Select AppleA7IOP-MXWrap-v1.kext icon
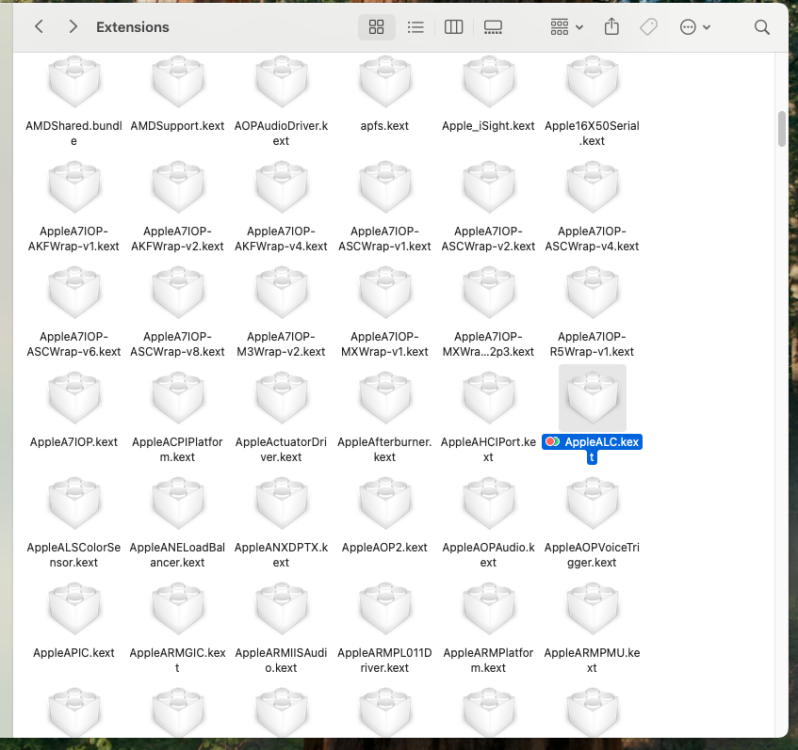 (x=385, y=292)
